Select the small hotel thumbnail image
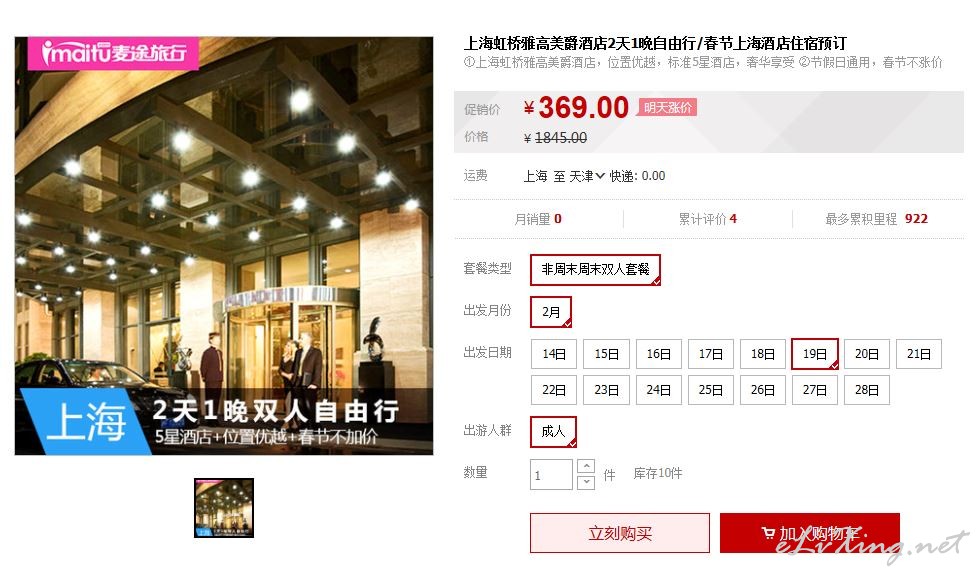Image resolution: width=980 pixels, height=578 pixels. pyautogui.click(x=224, y=507)
